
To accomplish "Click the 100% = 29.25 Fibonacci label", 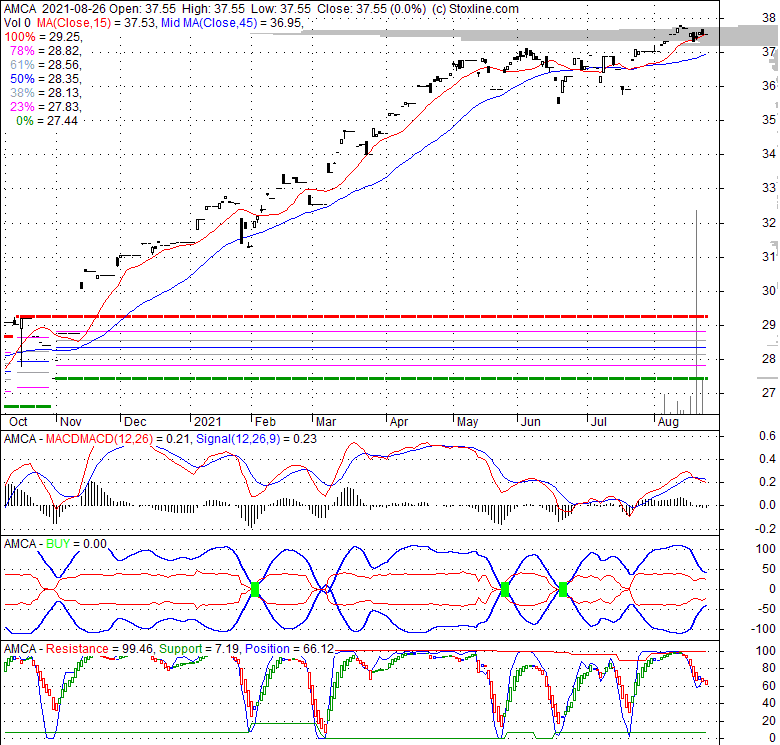I will tap(43, 37).
